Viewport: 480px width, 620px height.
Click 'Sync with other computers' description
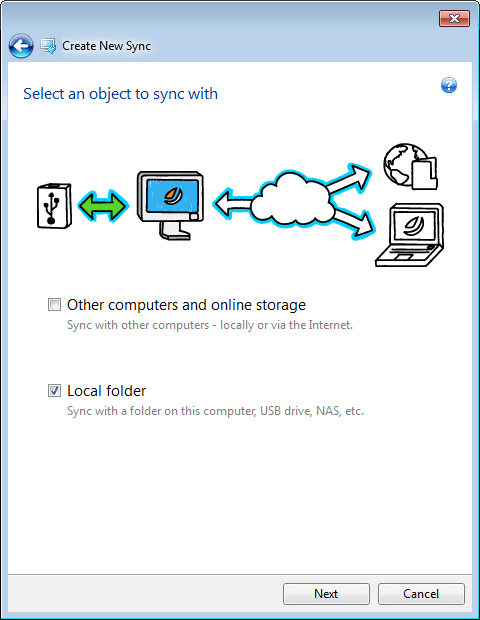coord(210,325)
